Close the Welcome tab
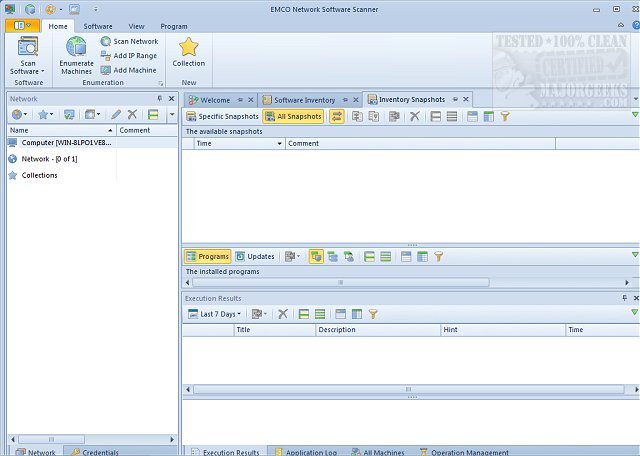 point(251,100)
